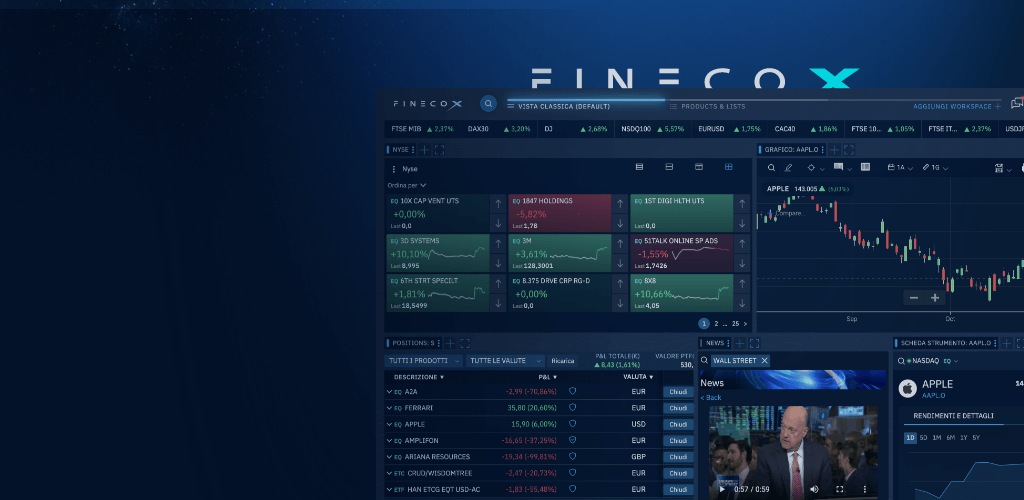Select the Grafico: AAPL.O panel tab
The image size is (1024, 500).
pos(792,150)
